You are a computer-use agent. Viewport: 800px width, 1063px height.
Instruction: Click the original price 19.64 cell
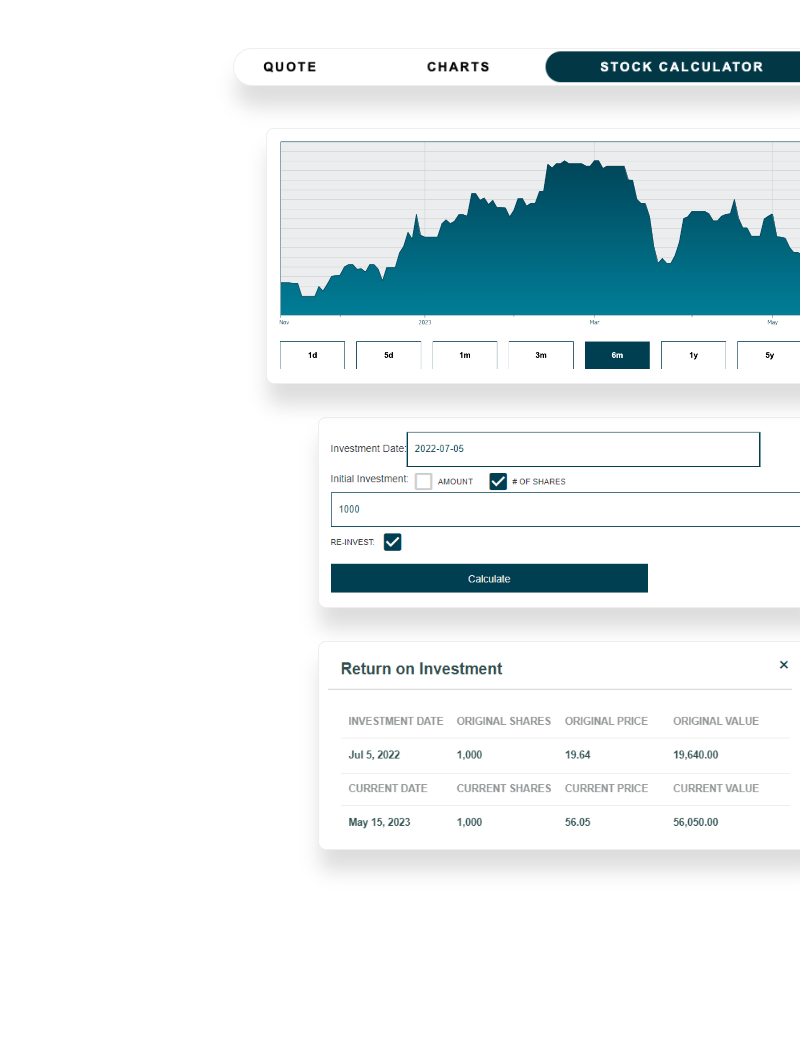[577, 755]
